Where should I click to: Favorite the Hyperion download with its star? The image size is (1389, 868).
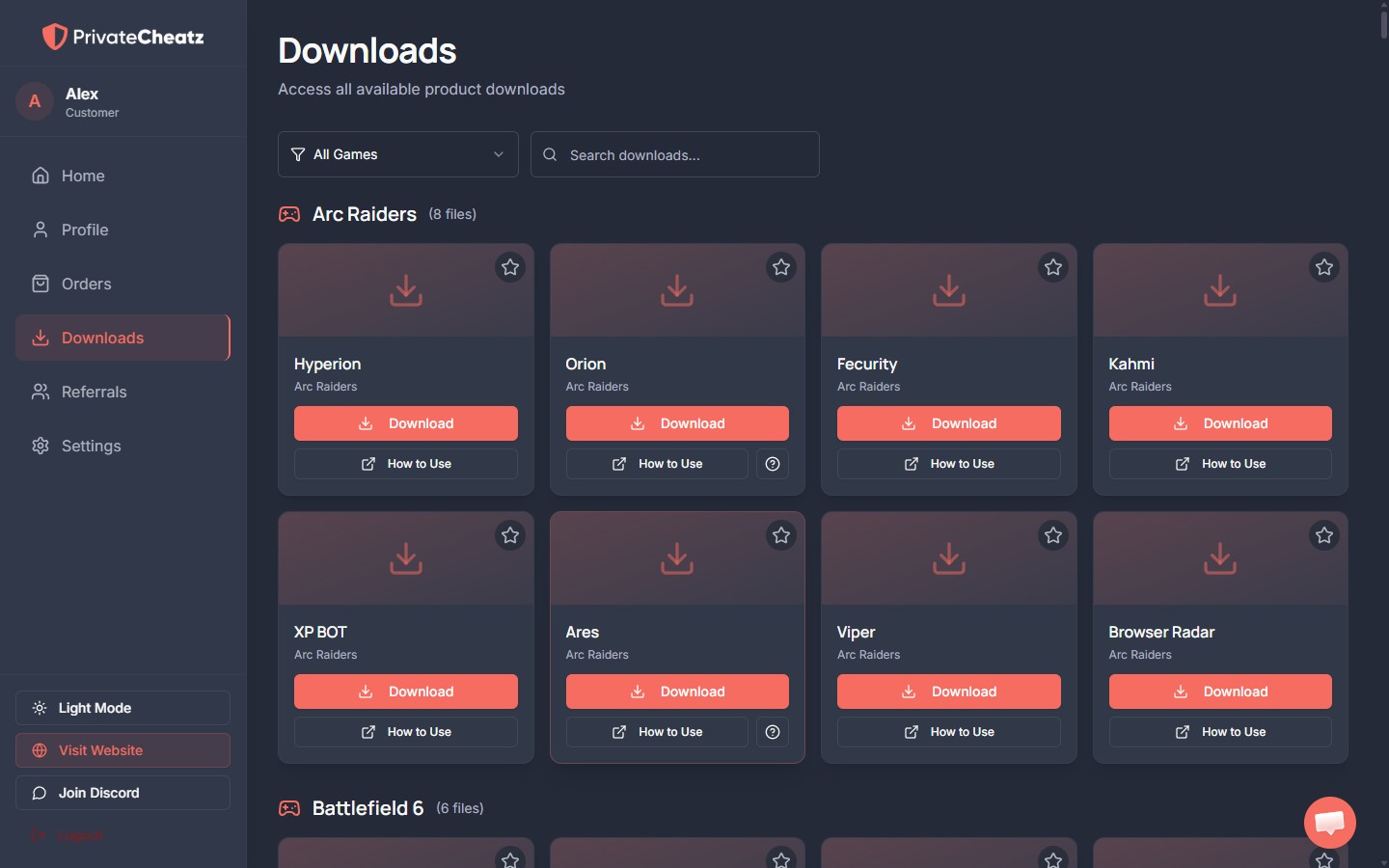coord(510,267)
